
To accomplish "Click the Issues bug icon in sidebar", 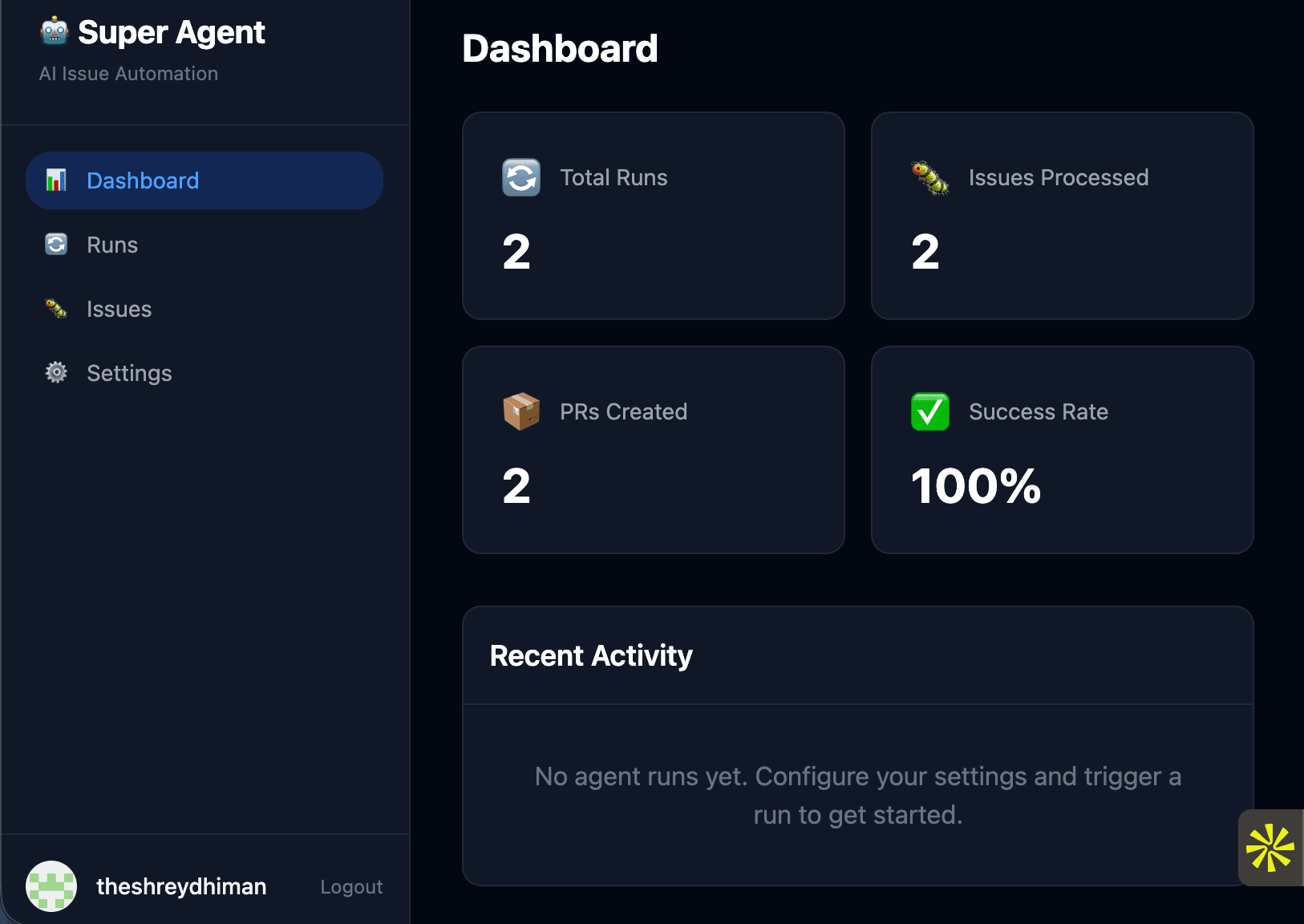I will coord(55,308).
